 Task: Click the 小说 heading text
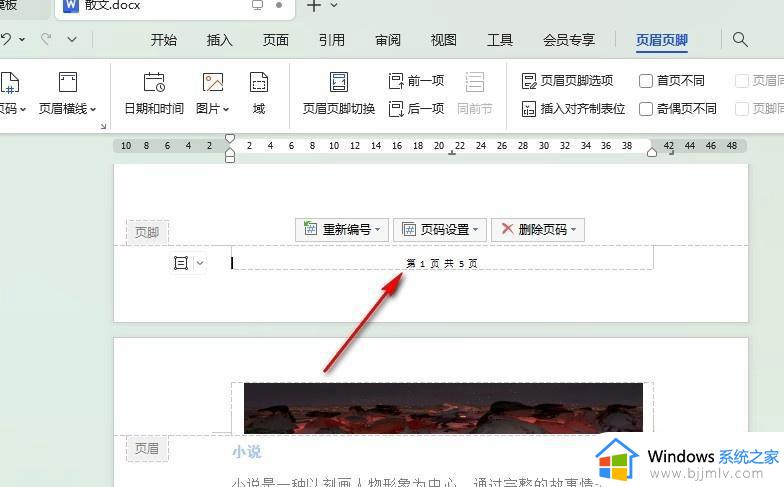pyautogui.click(x=246, y=452)
